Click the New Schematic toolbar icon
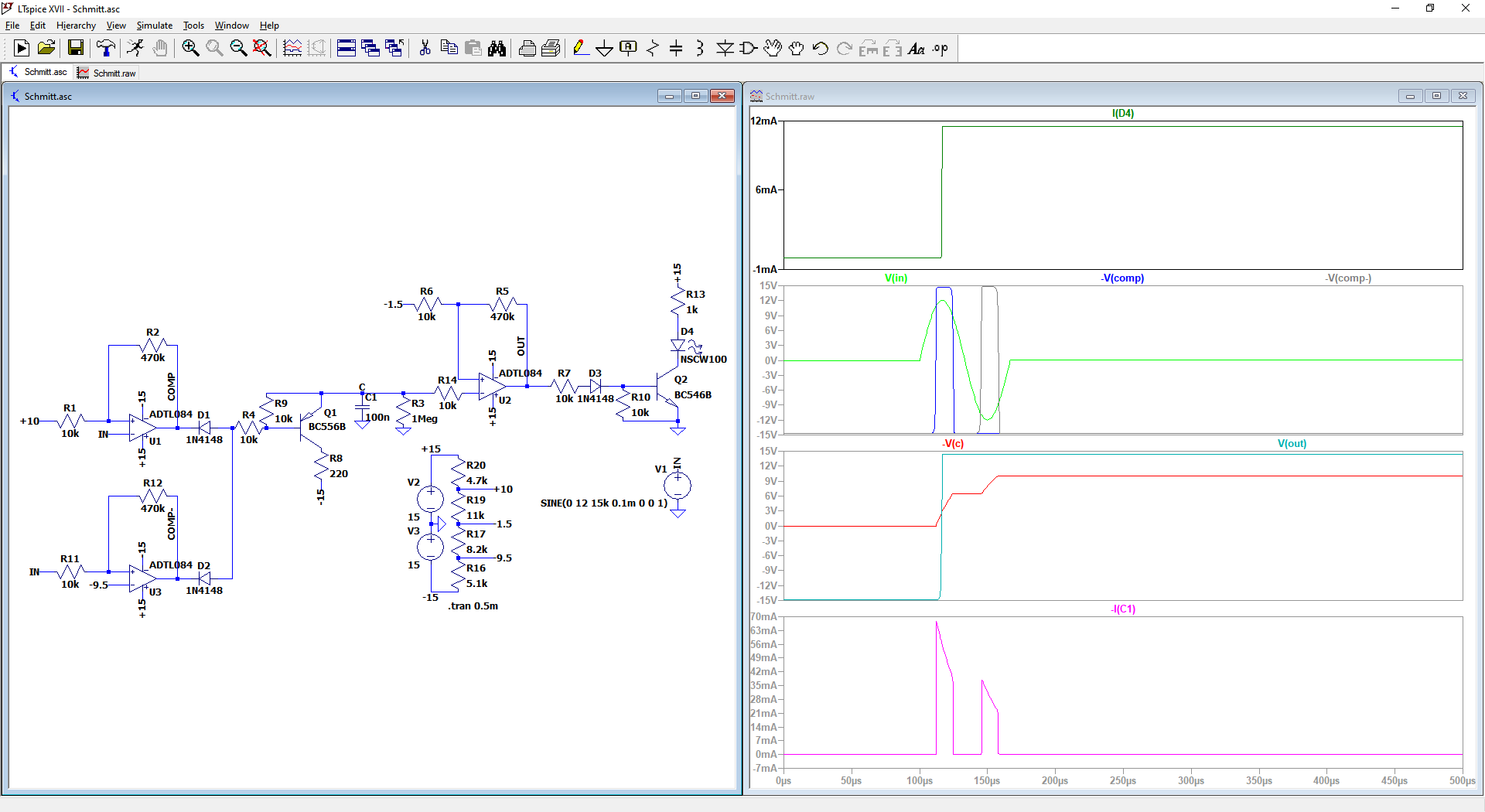The image size is (1485, 812). pos(22,49)
